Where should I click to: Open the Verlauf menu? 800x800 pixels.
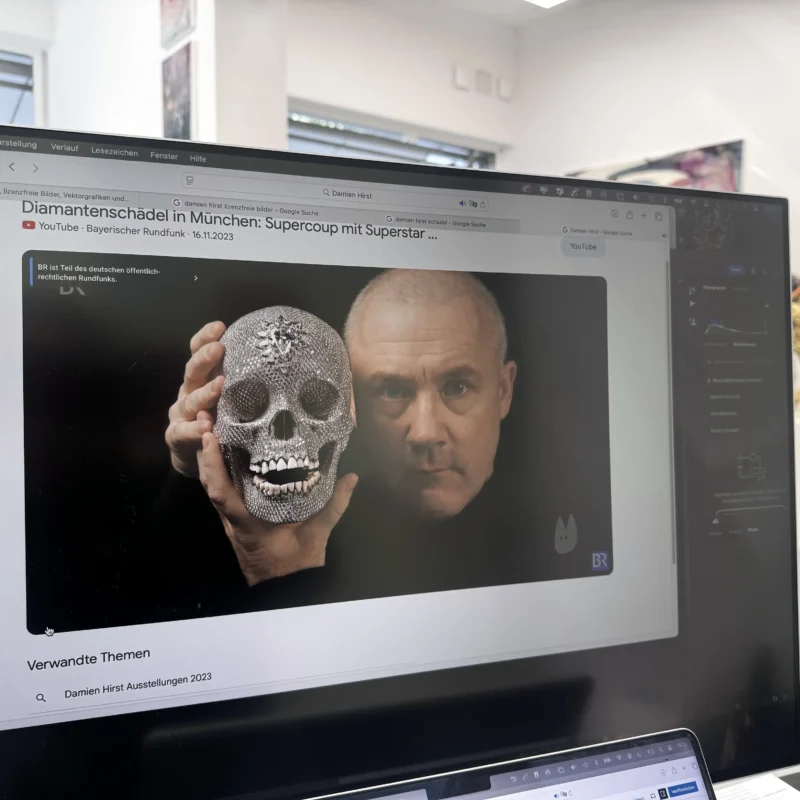click(64, 147)
